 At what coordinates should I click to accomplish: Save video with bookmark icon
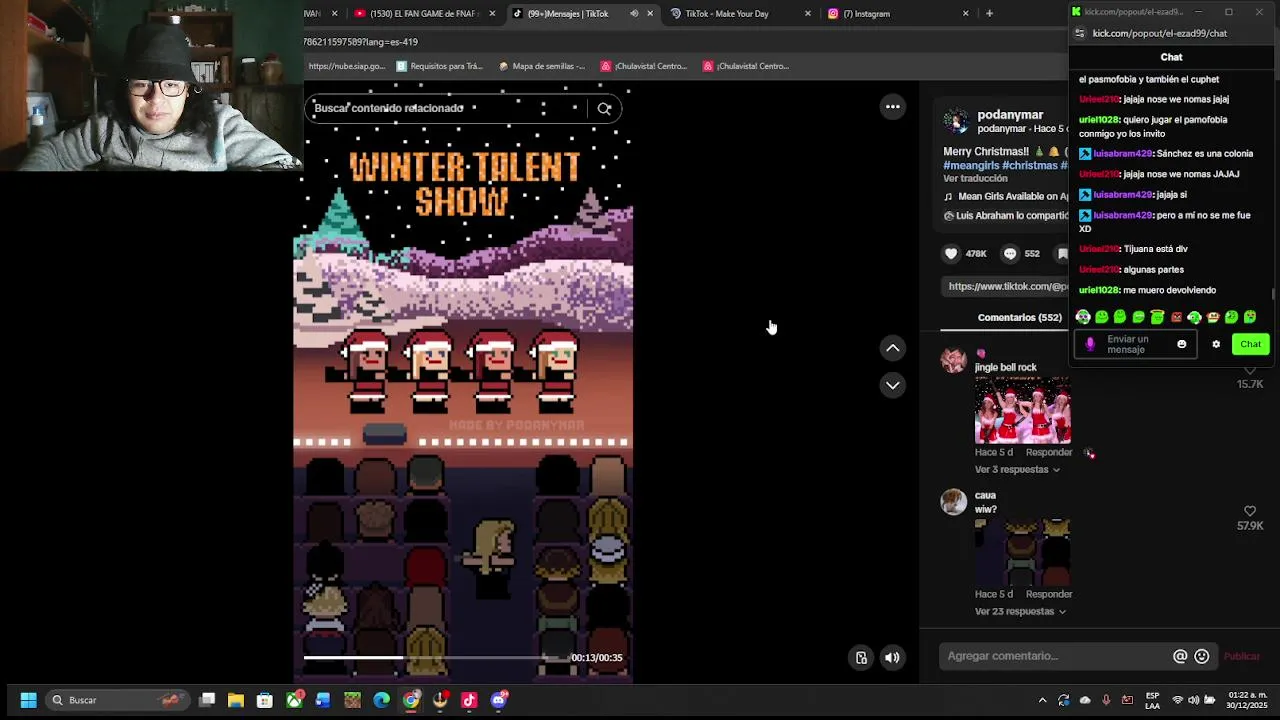click(1062, 254)
